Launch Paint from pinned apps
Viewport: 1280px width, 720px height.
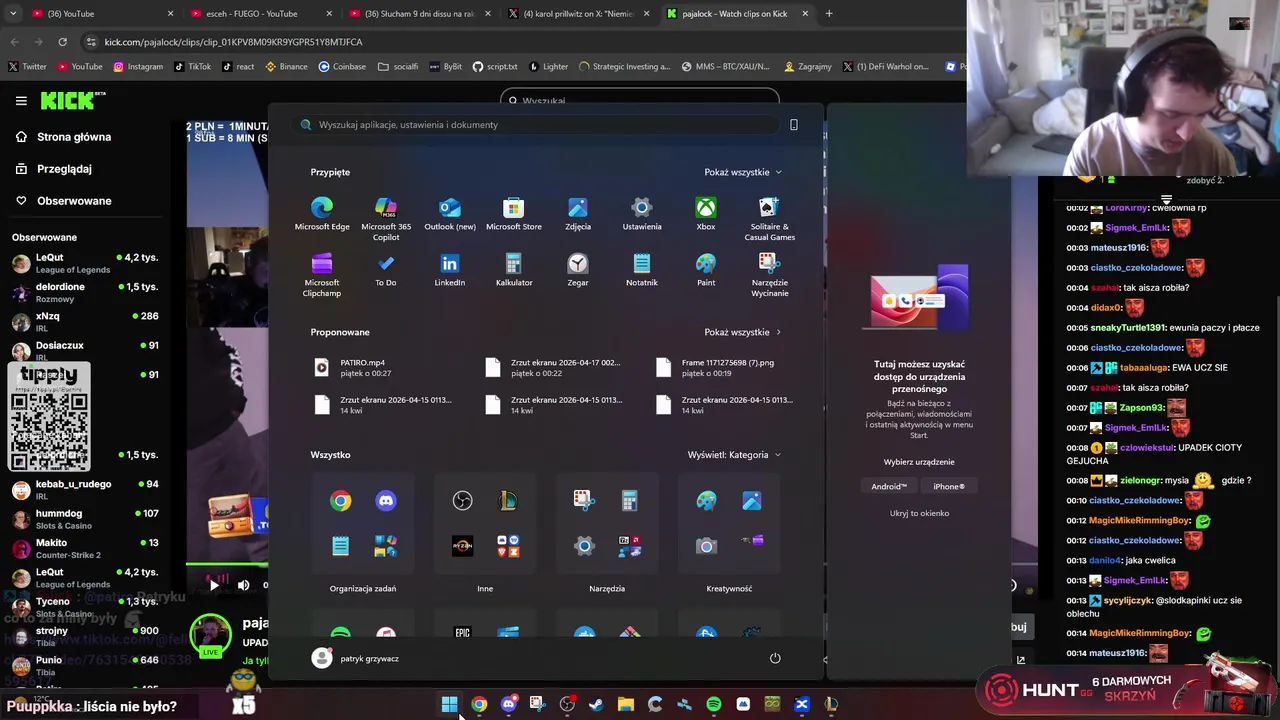click(x=706, y=270)
